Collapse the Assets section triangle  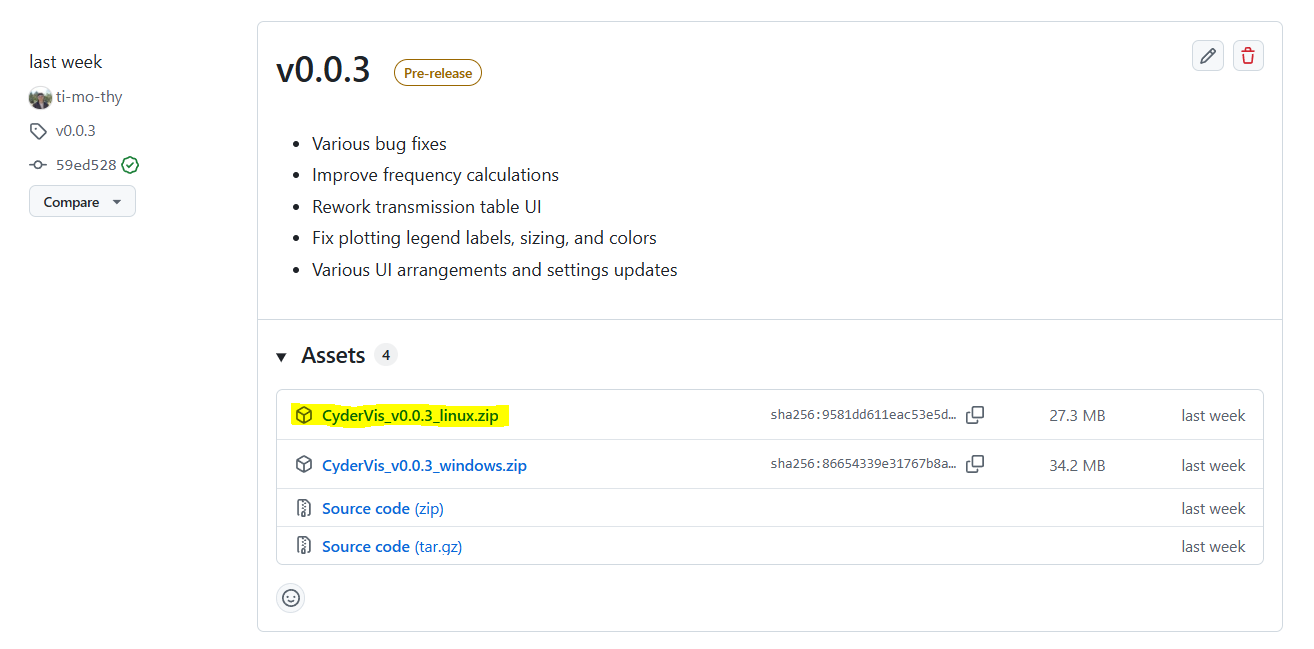pyautogui.click(x=282, y=357)
